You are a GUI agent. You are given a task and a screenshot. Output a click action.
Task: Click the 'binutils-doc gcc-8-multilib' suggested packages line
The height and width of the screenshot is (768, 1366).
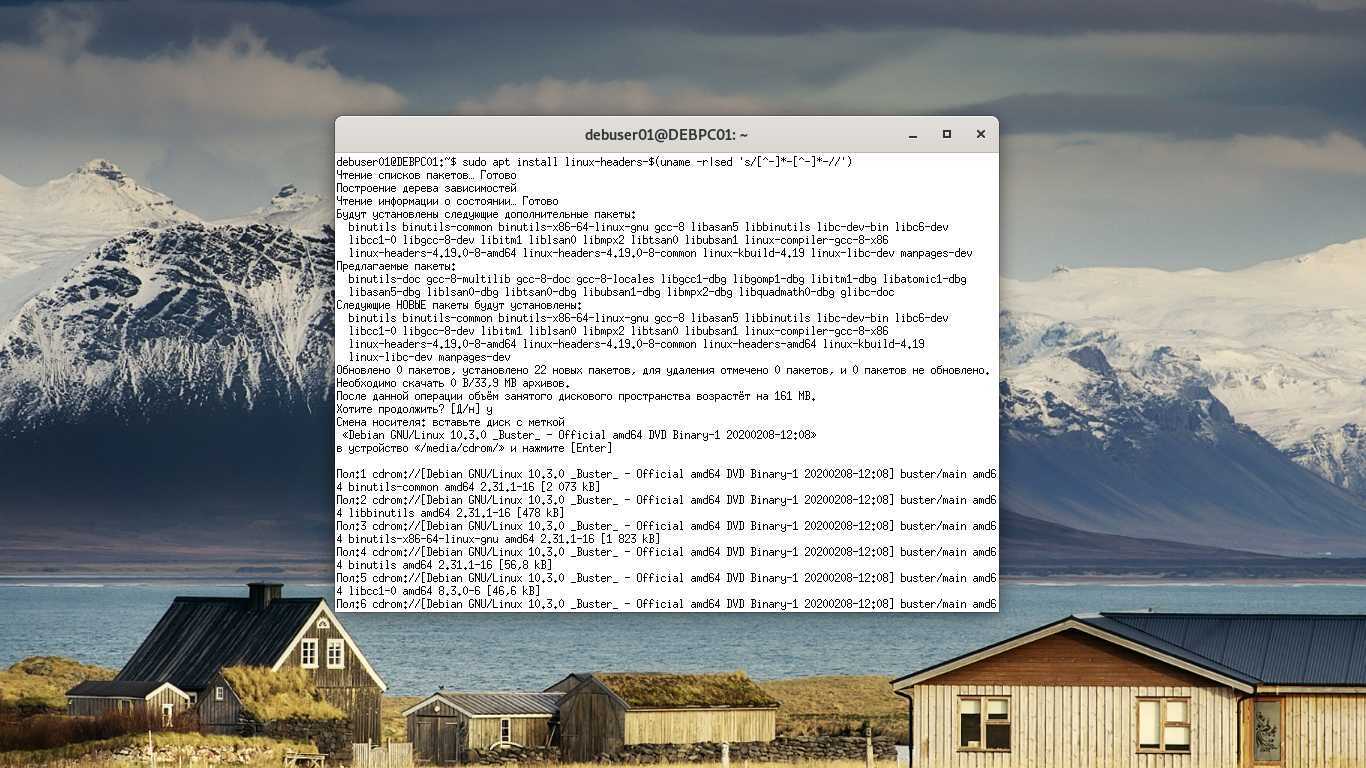(x=657, y=279)
